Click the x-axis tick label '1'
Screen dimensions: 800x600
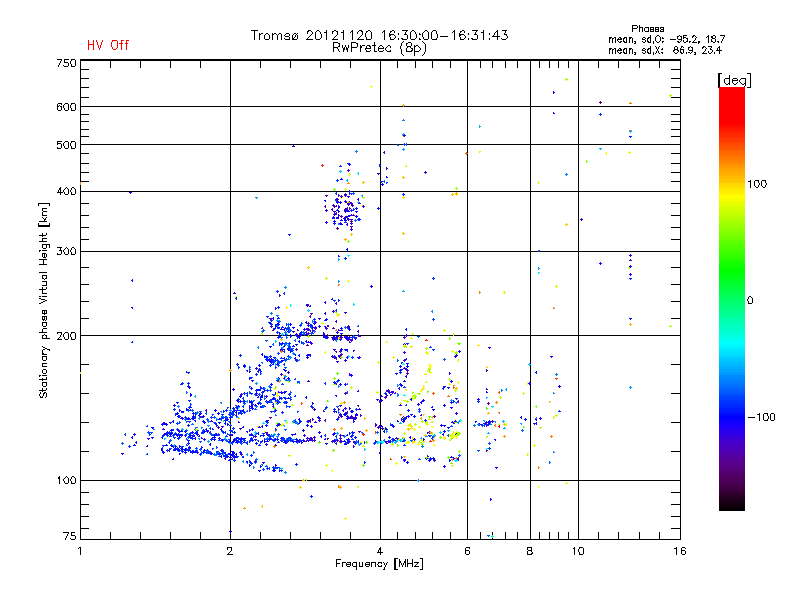click(x=80, y=551)
